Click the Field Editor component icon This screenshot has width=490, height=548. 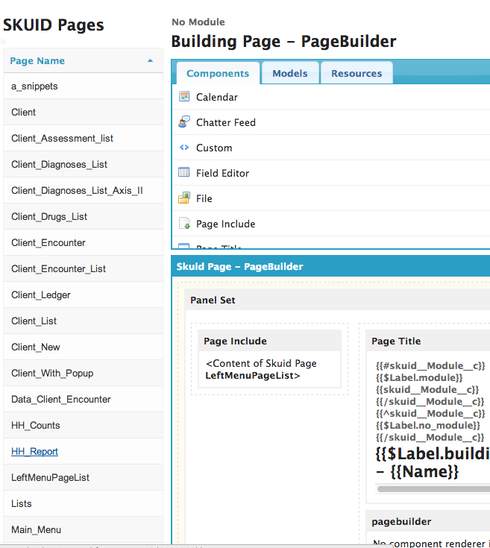pyautogui.click(x=184, y=173)
